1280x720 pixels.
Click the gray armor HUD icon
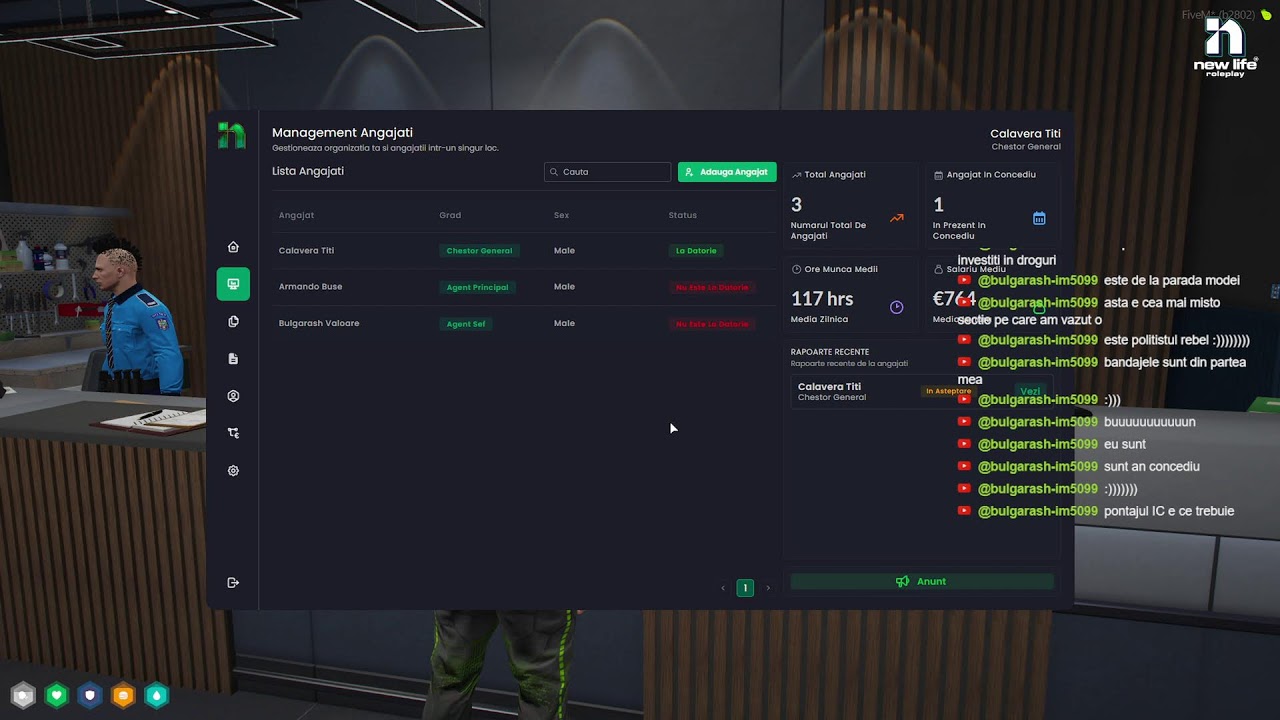pos(24,695)
